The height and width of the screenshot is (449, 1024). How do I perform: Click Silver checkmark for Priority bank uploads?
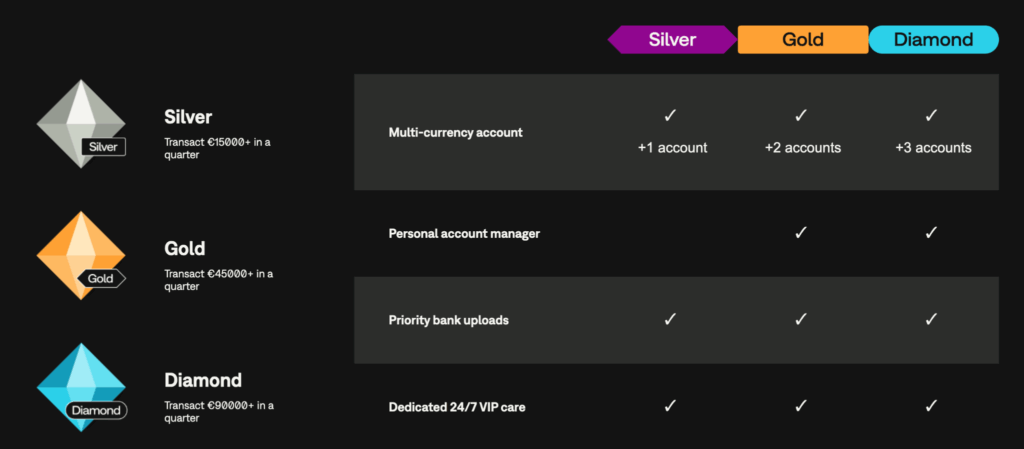(671, 319)
